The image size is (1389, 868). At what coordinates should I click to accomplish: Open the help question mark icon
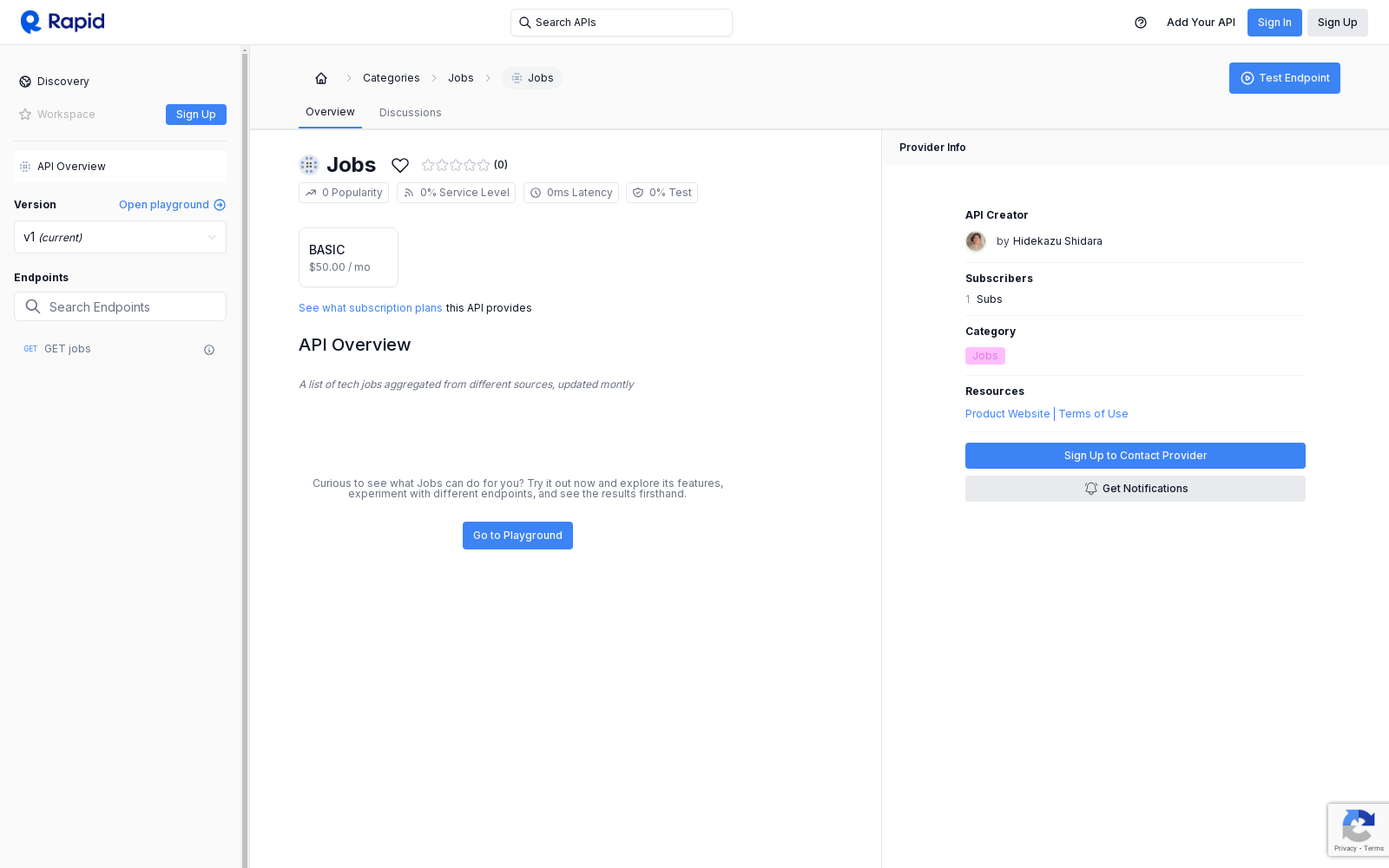1141,23
